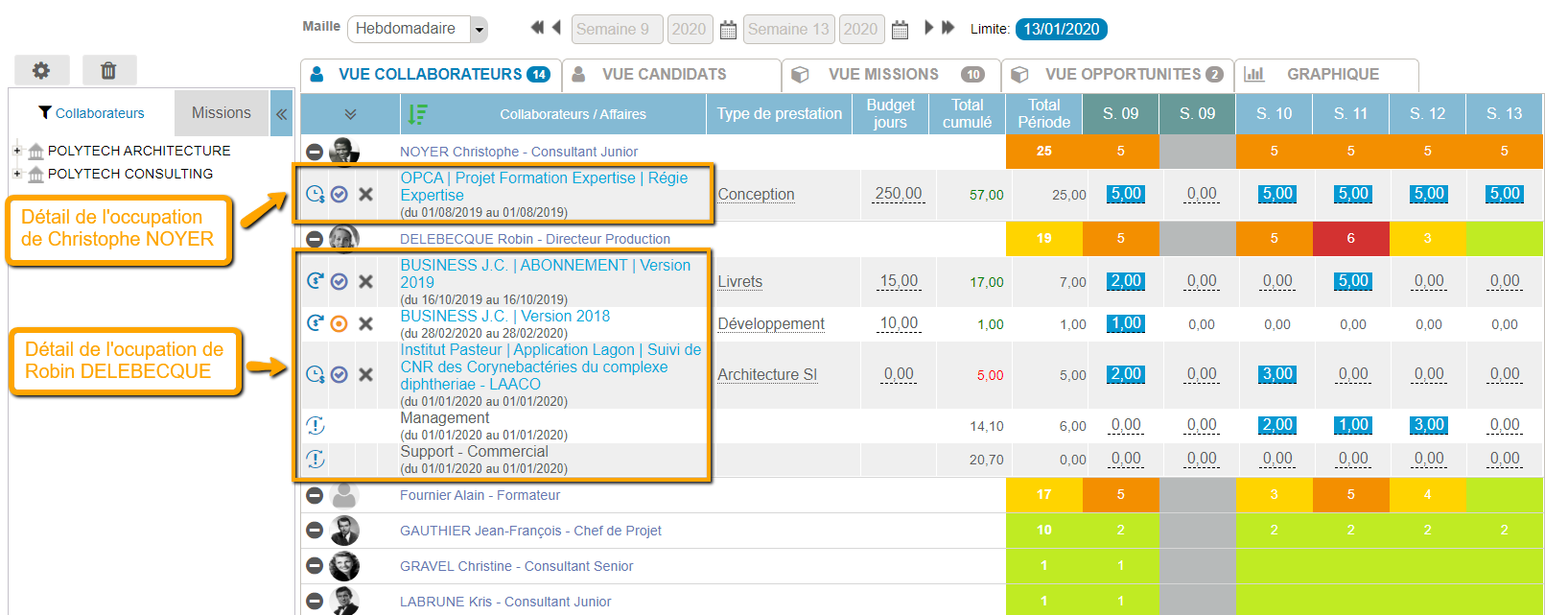Click the trash bin icon
This screenshot has height=615, width=1568.
point(108,70)
